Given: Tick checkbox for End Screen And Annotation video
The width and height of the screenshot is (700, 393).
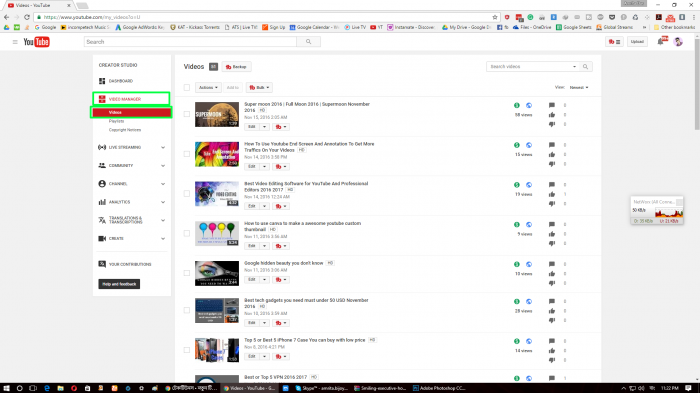Looking at the screenshot, I should (187, 154).
